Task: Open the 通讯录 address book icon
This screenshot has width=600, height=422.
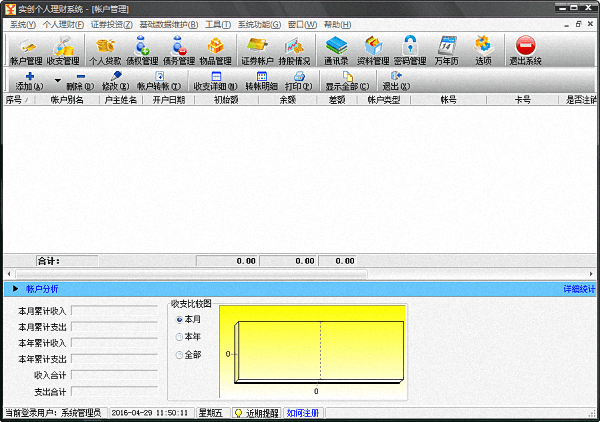Action: coord(336,50)
